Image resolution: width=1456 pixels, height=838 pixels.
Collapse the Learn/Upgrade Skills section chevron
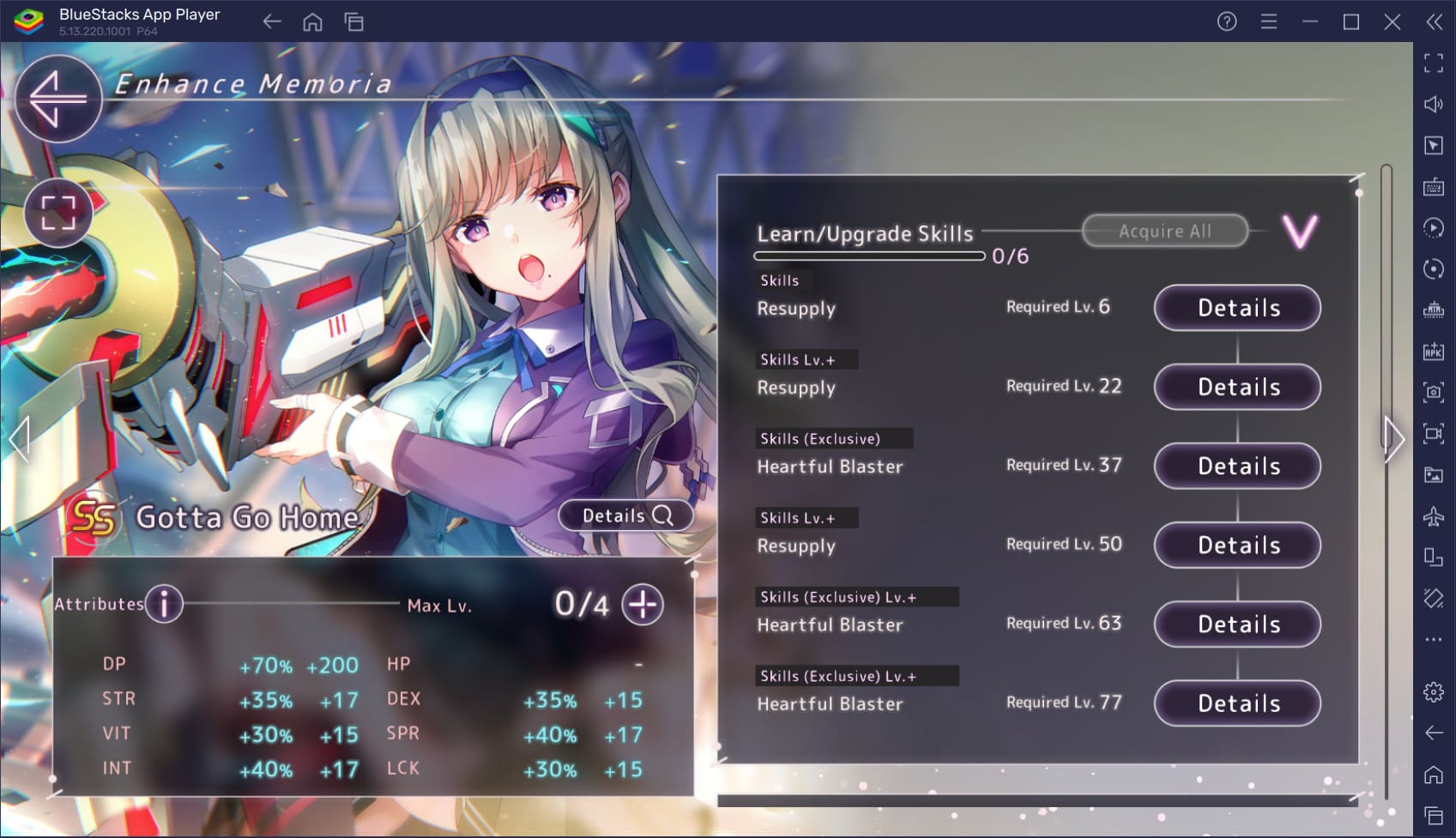click(1299, 232)
